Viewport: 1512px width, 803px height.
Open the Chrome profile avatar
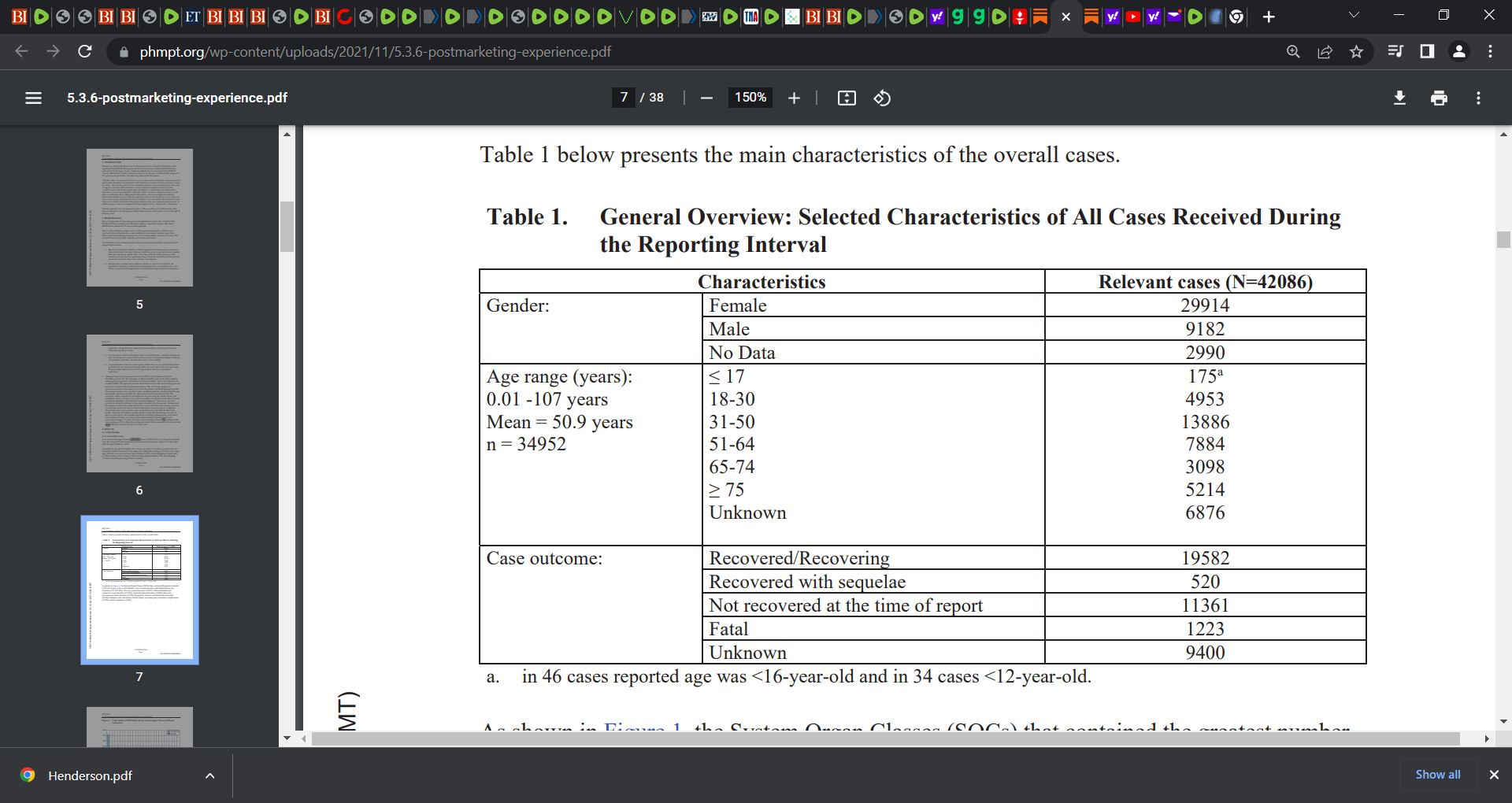pos(1458,51)
